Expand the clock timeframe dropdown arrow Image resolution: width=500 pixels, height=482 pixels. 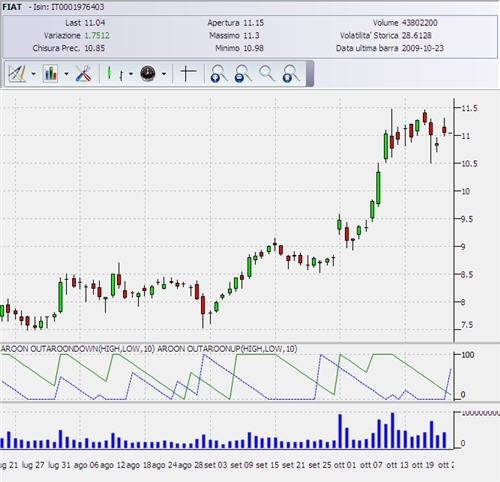point(164,74)
